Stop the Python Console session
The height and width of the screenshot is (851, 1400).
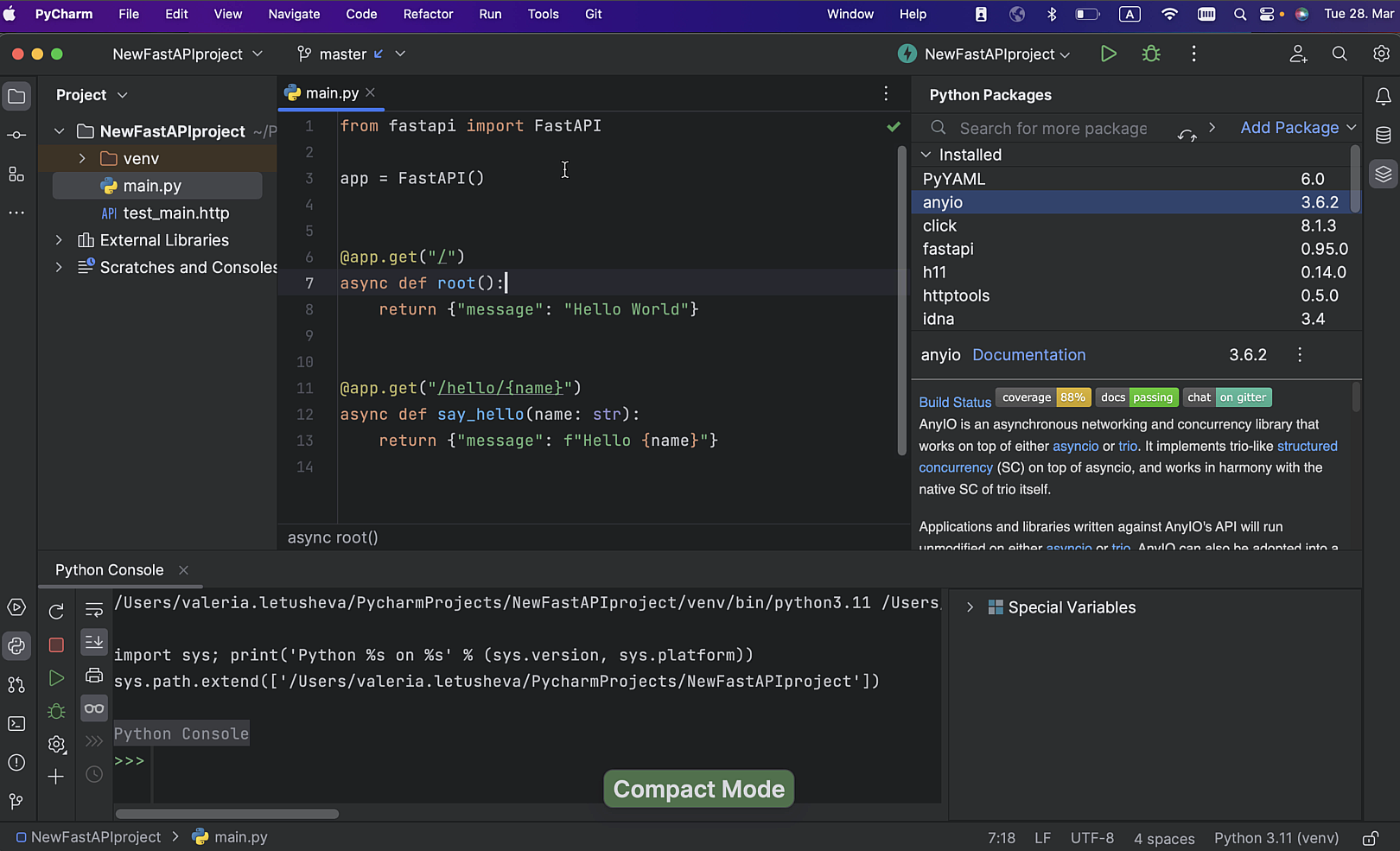pyautogui.click(x=56, y=645)
